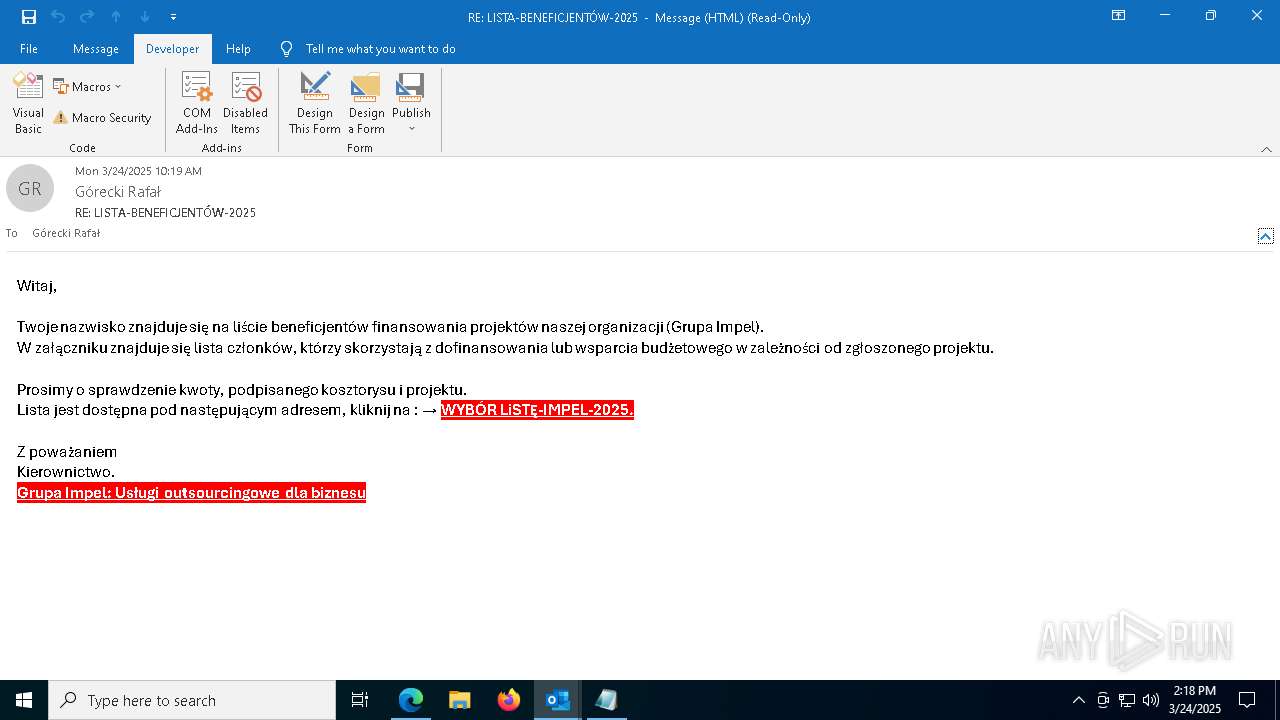Open Task View on the taskbar
Viewport: 1280px width, 720px height.
coord(360,700)
